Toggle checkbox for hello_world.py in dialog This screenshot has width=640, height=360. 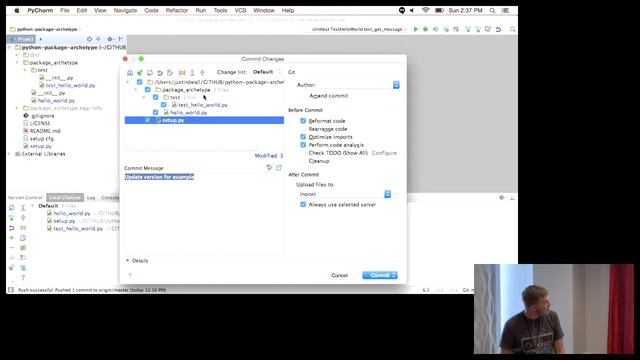[156, 112]
